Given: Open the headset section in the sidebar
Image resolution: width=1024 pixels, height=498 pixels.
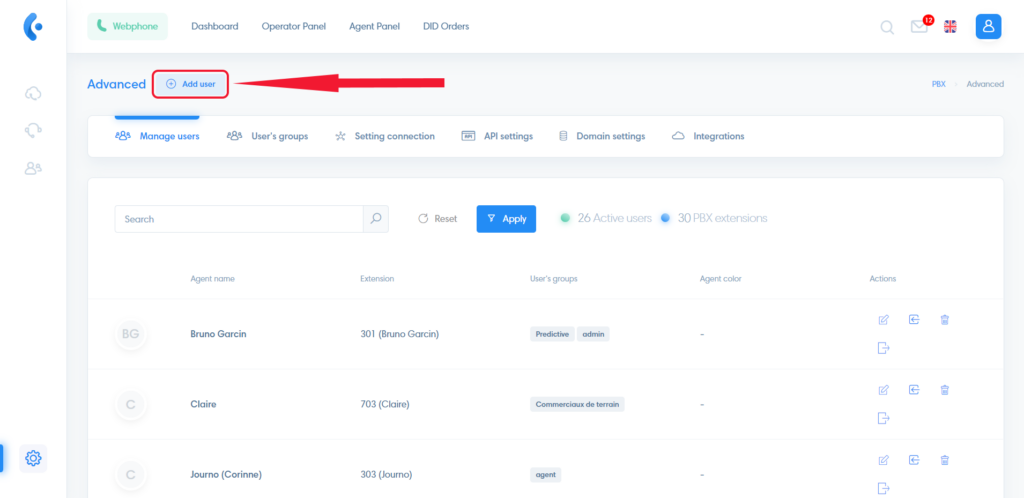Looking at the screenshot, I should pyautogui.click(x=33, y=131).
